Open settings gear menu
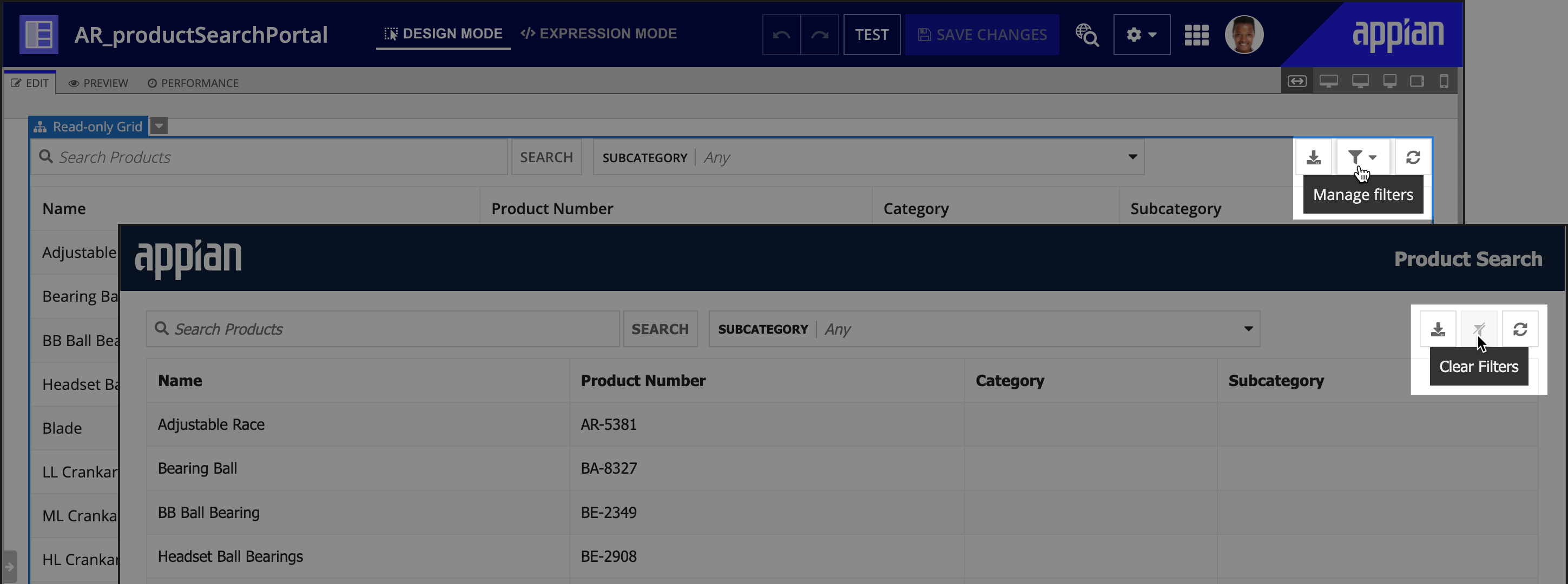The height and width of the screenshot is (584, 1568). (1141, 34)
